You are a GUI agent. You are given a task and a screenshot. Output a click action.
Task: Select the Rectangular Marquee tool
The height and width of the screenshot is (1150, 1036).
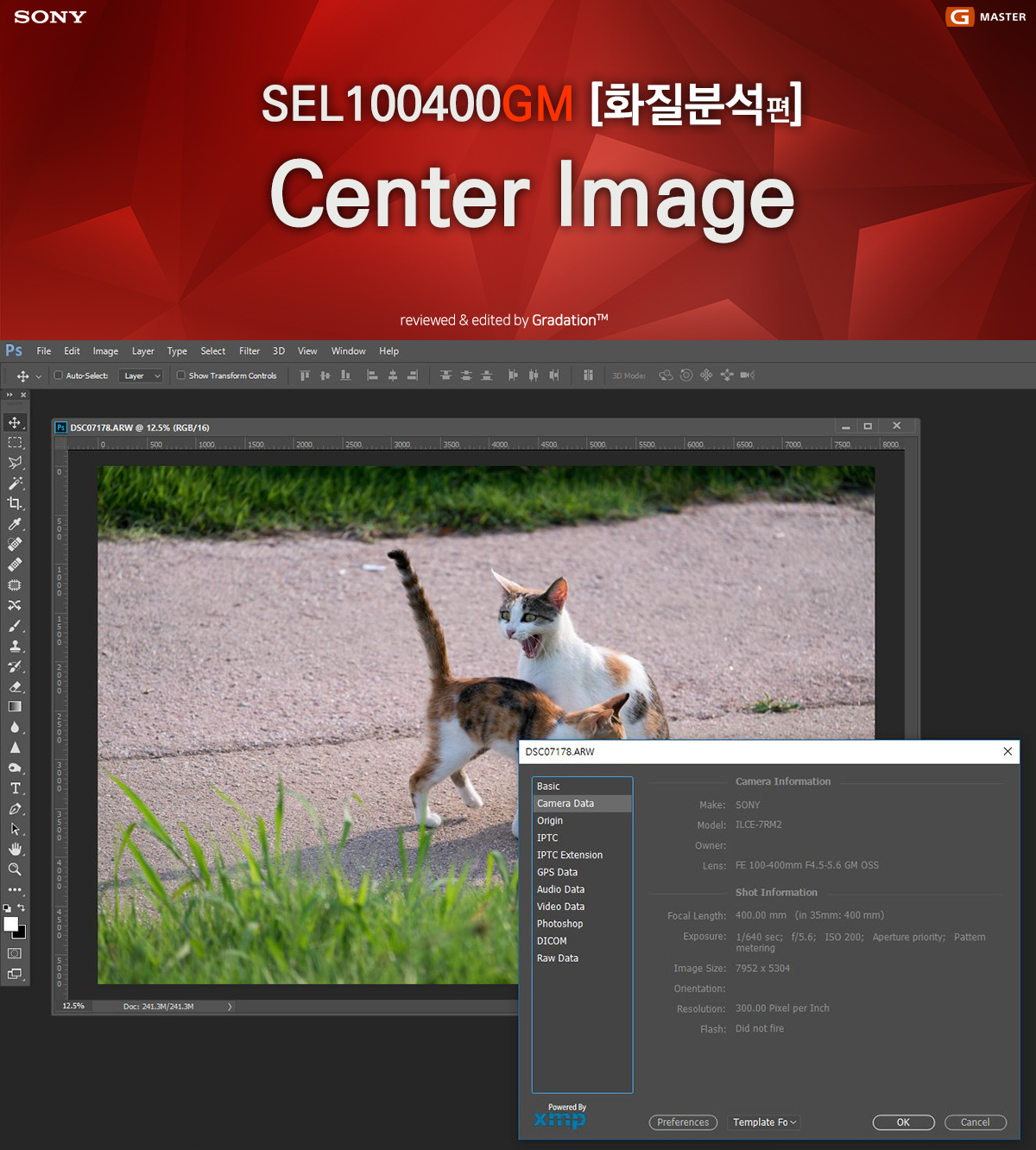[15, 442]
